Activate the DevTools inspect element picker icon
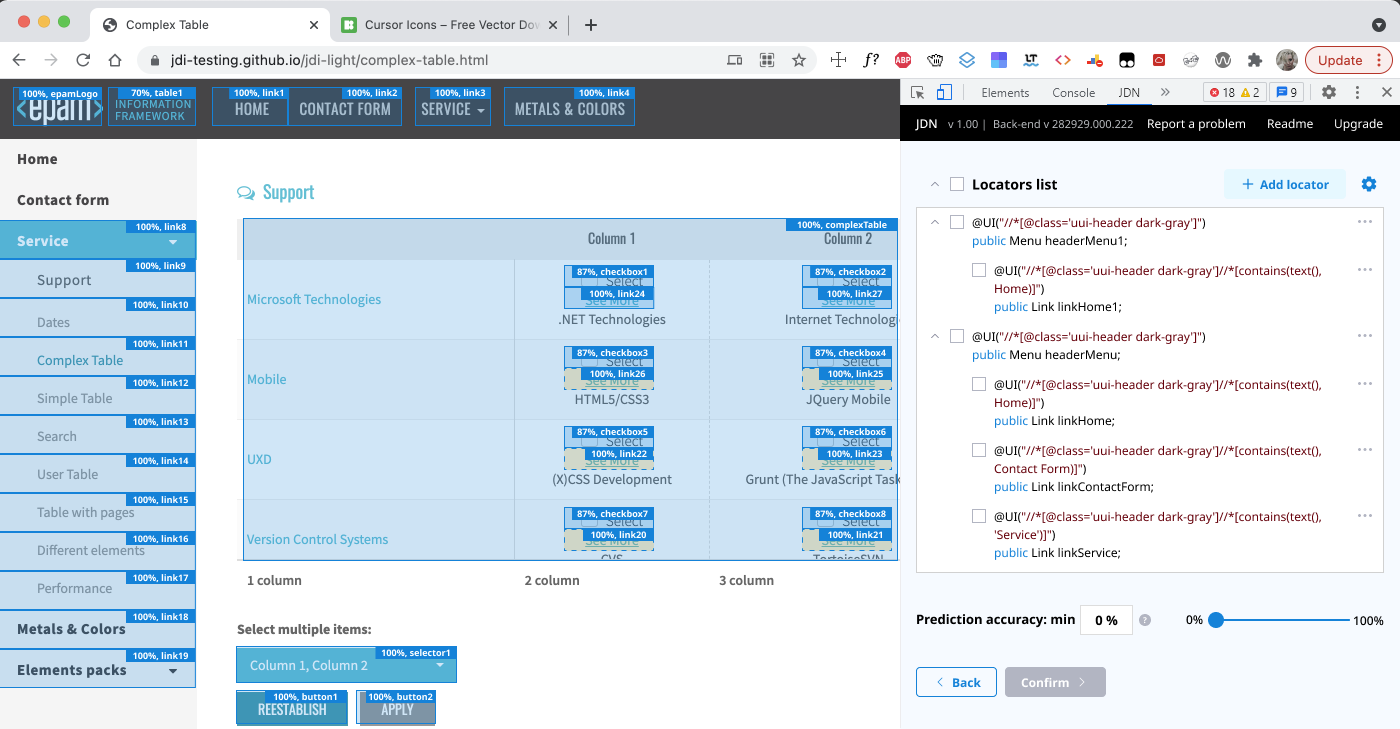Image resolution: width=1400 pixels, height=729 pixels. (x=918, y=92)
